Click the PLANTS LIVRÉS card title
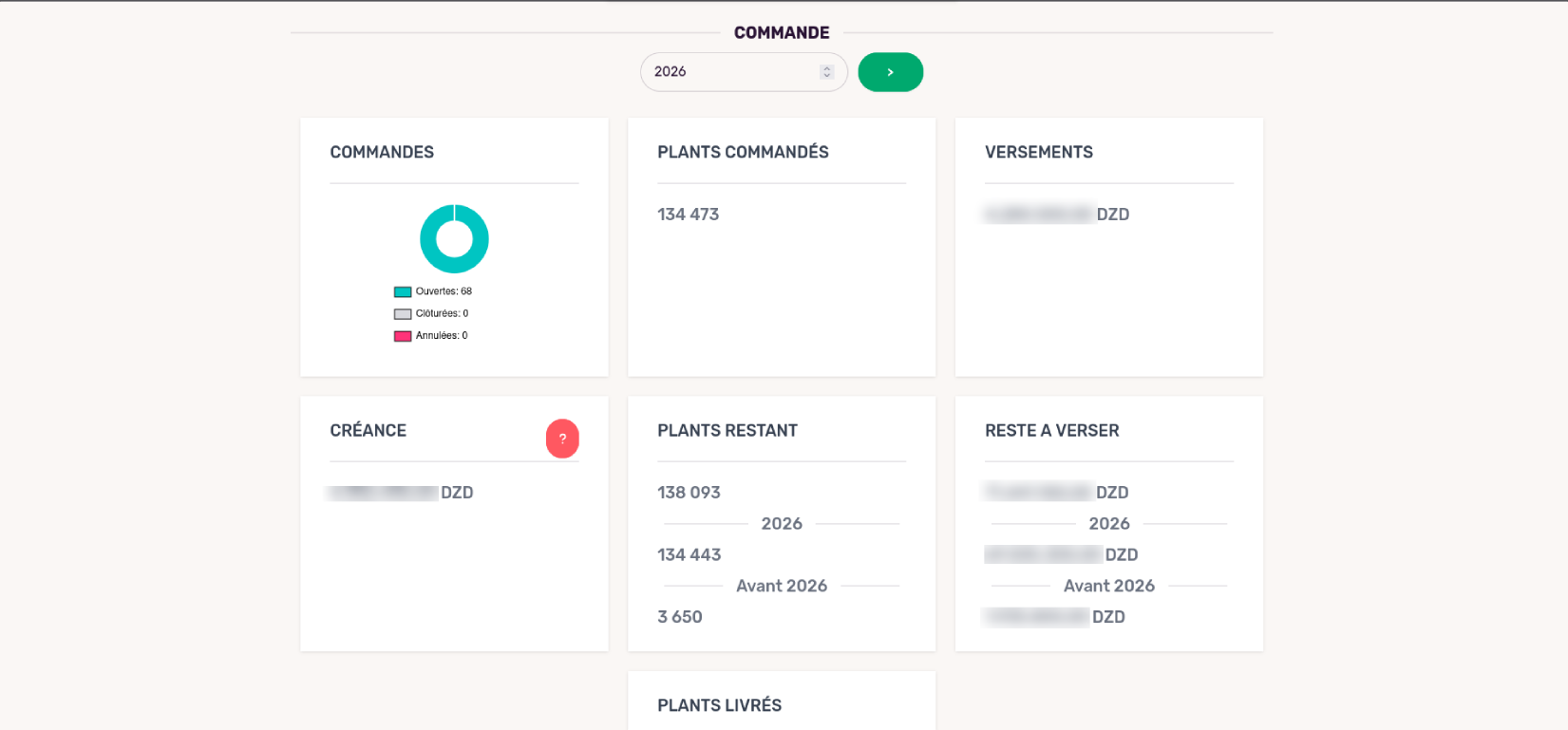 pos(719,705)
